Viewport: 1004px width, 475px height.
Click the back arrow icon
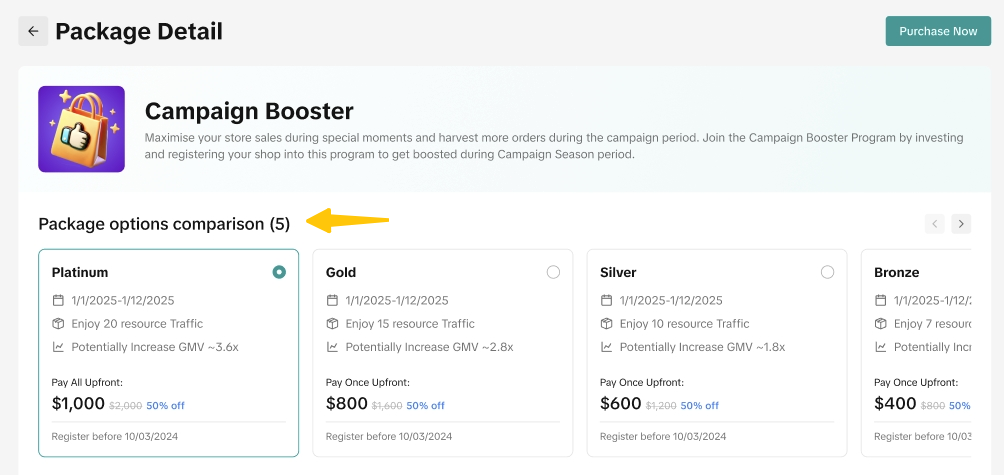33,31
